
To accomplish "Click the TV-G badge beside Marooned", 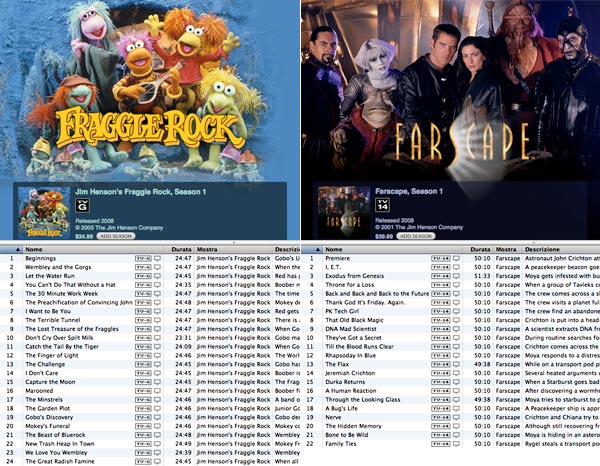I will [142, 391].
